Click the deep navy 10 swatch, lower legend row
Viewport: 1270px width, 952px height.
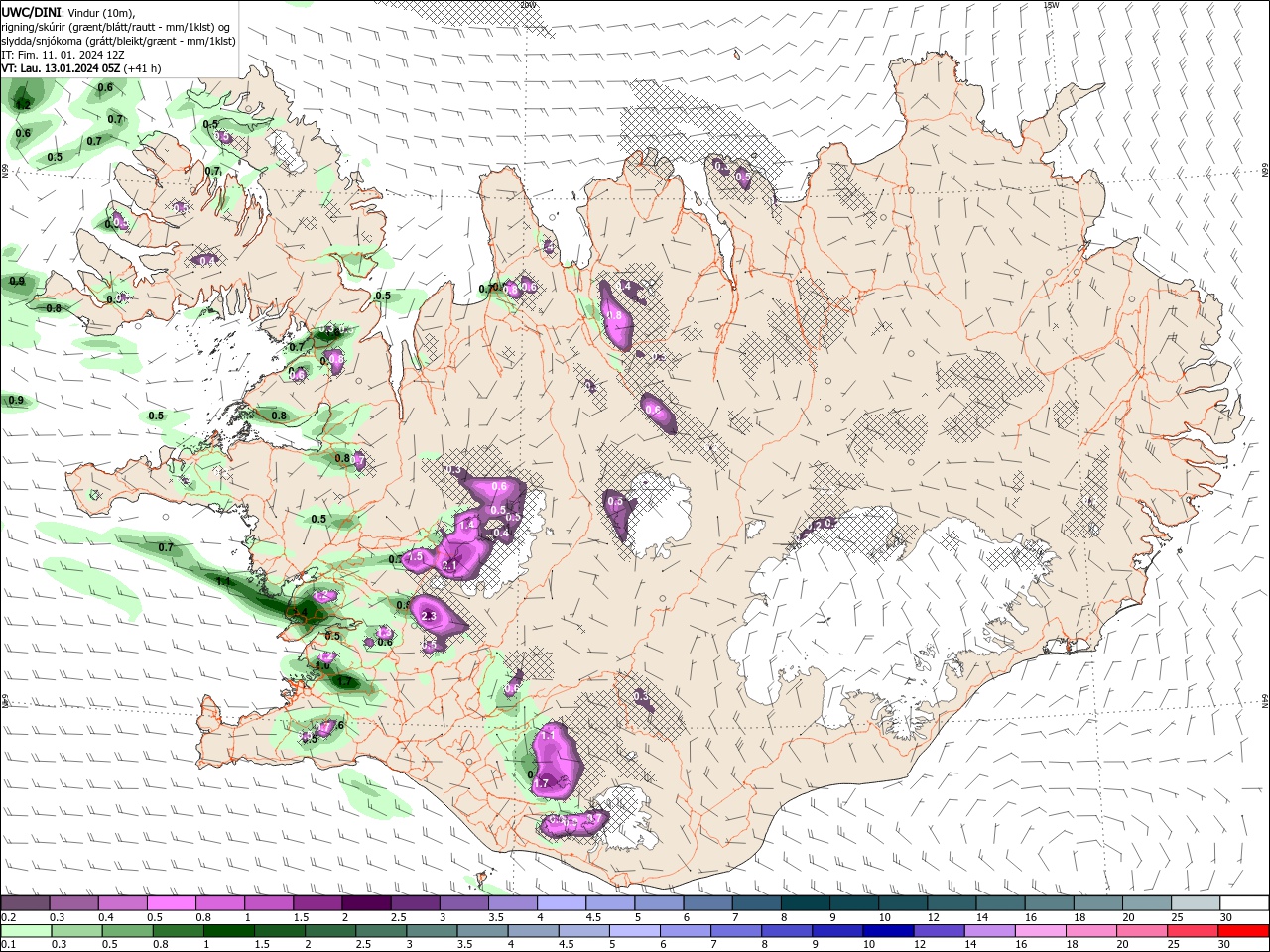pyautogui.click(x=888, y=931)
